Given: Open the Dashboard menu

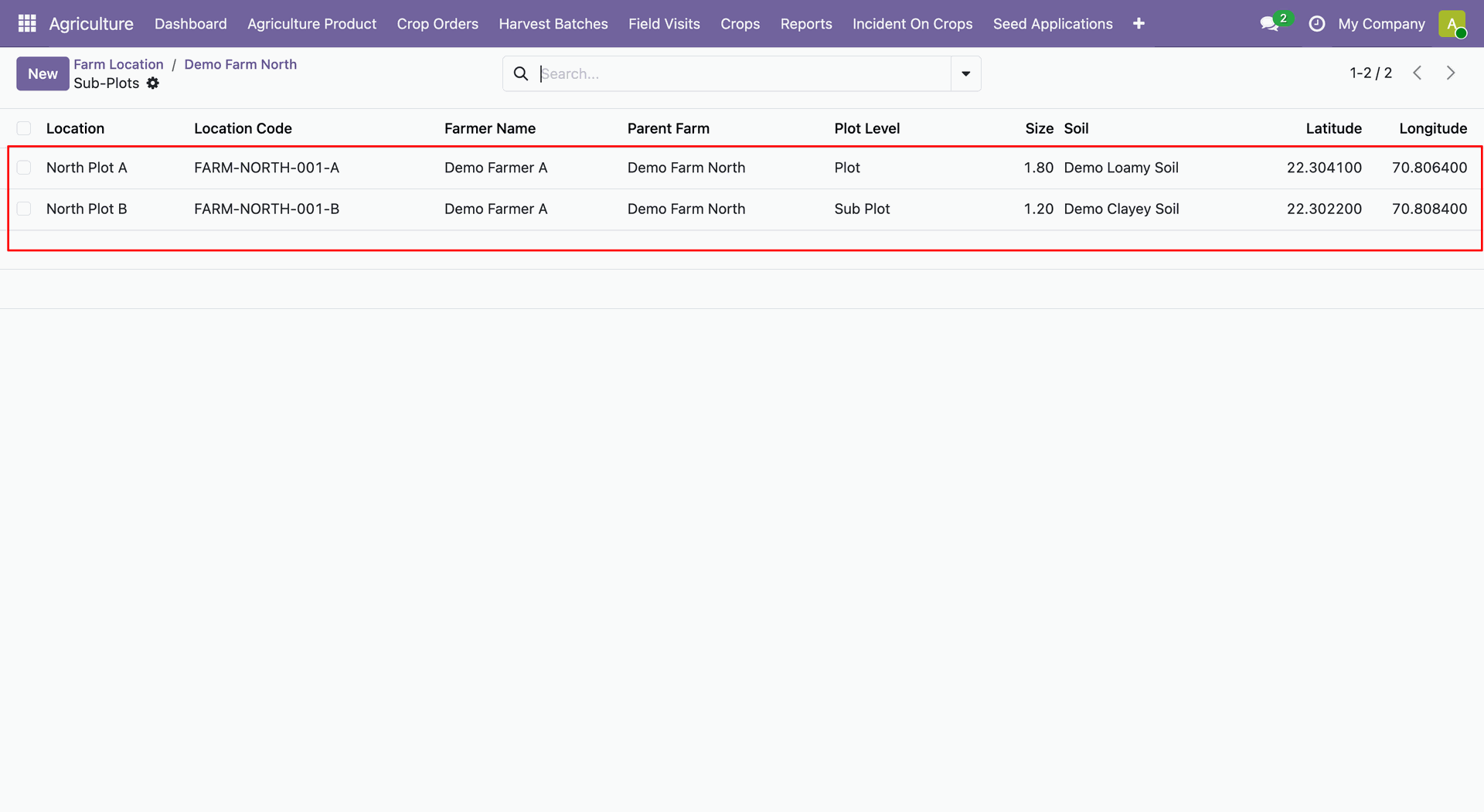Looking at the screenshot, I should pos(190,24).
